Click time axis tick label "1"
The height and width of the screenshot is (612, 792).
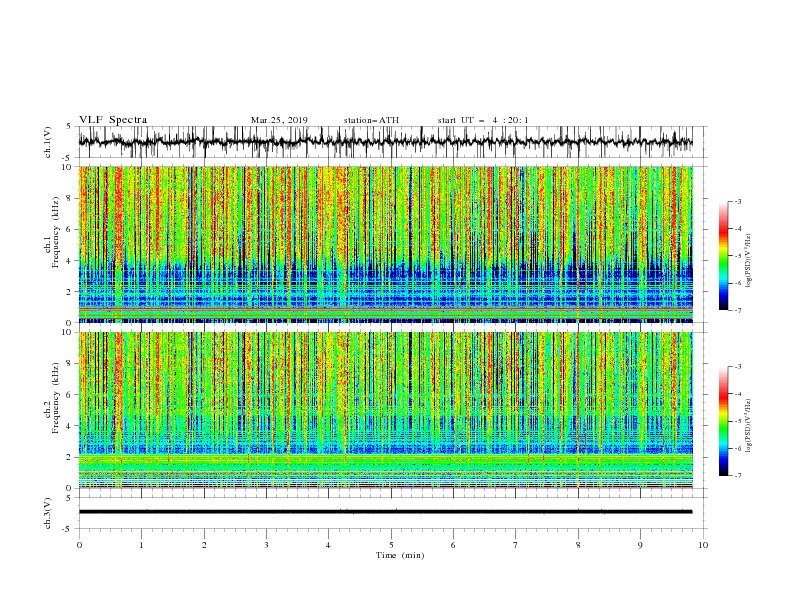pos(141,545)
